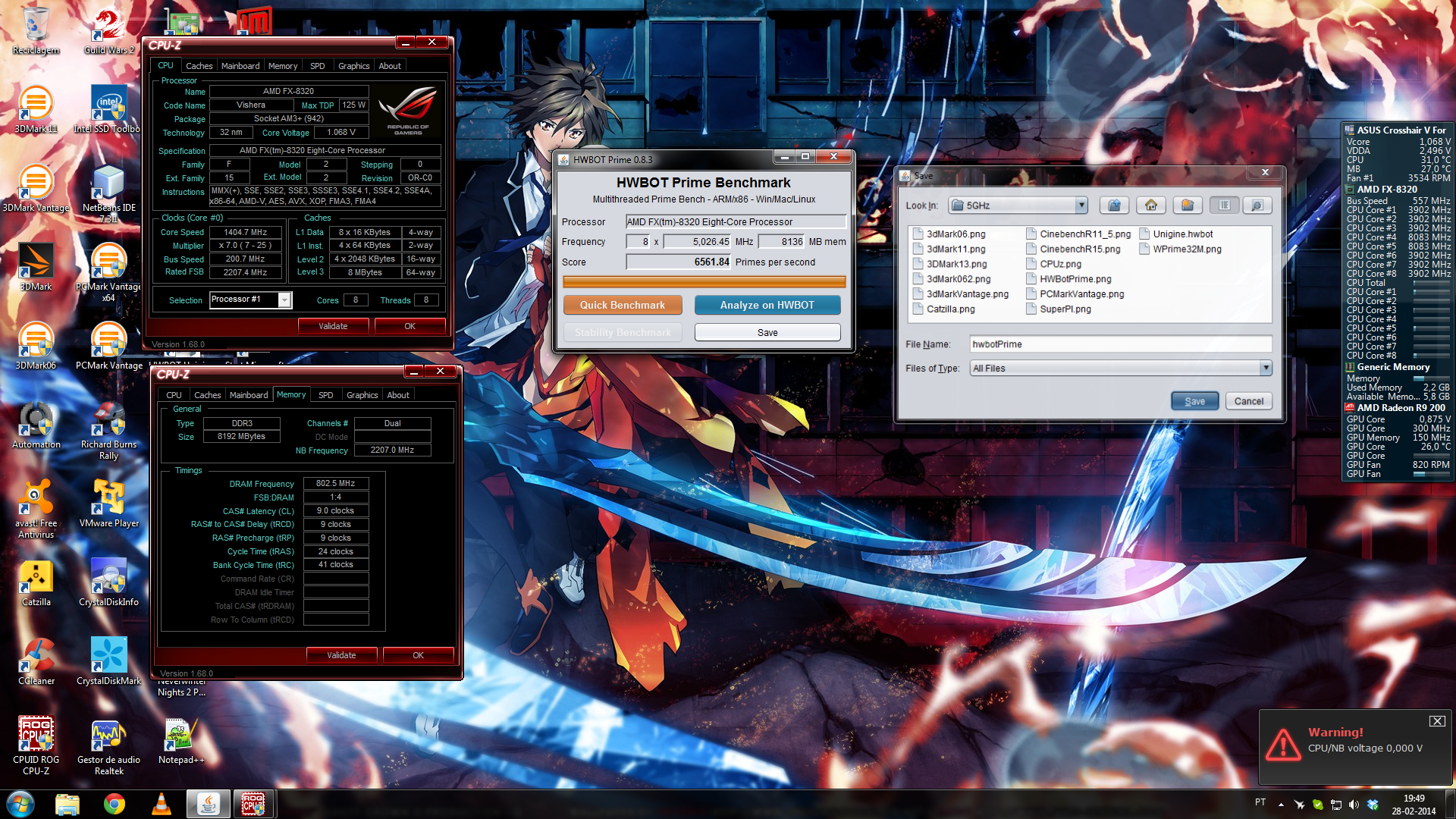Open avast! Free Antivirus desktop icon
The width and height of the screenshot is (1456, 819).
[36, 510]
